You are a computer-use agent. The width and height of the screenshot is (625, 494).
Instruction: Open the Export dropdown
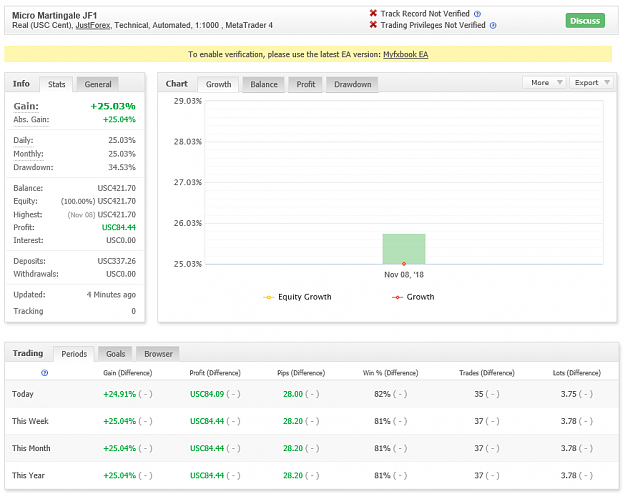(x=592, y=83)
